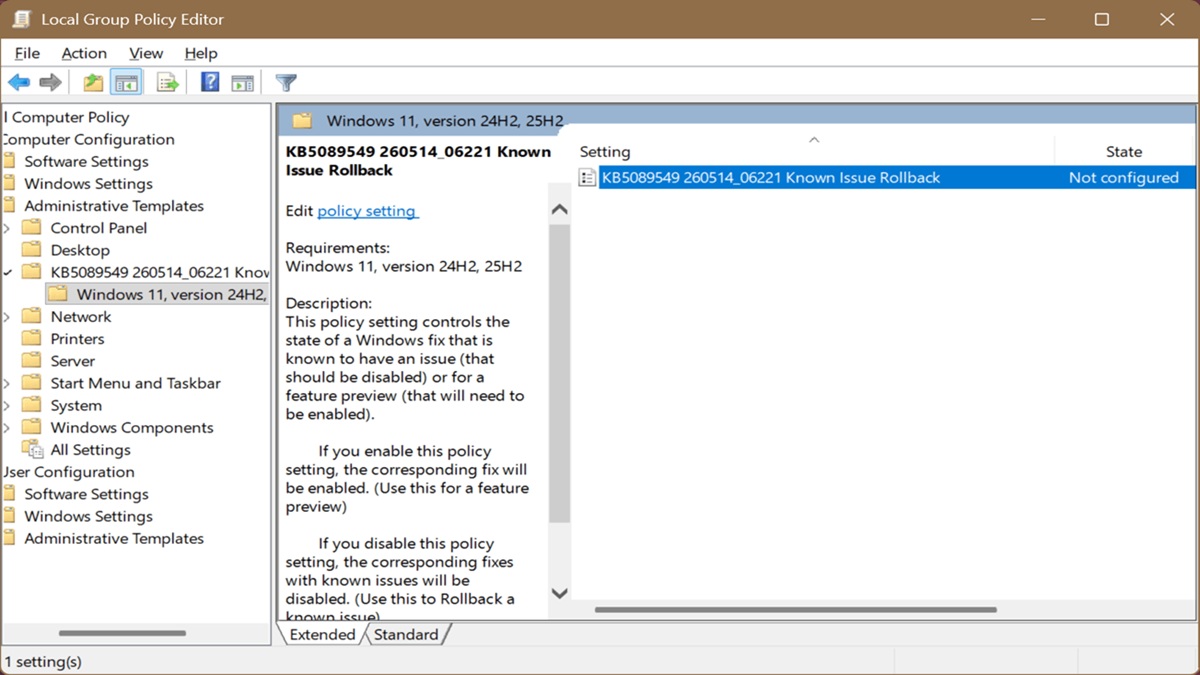Expand the System tree node
The image size is (1200, 675).
(7, 405)
